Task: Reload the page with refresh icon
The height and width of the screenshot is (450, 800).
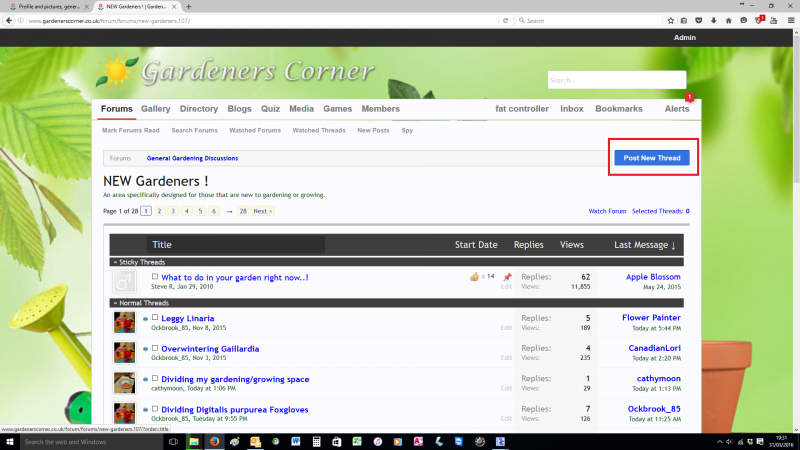Action: pyautogui.click(x=506, y=20)
